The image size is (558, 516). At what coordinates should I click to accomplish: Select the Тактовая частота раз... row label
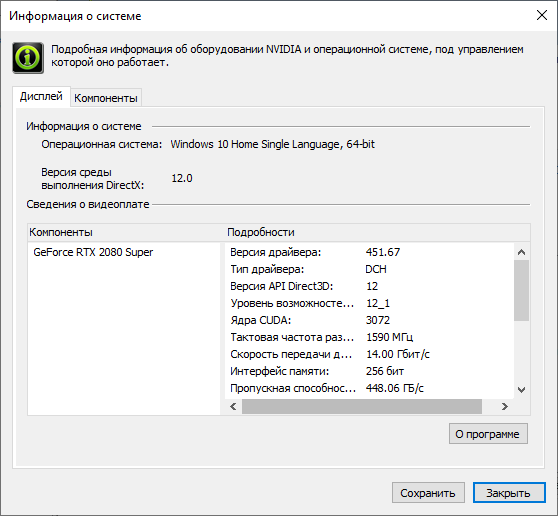292,337
